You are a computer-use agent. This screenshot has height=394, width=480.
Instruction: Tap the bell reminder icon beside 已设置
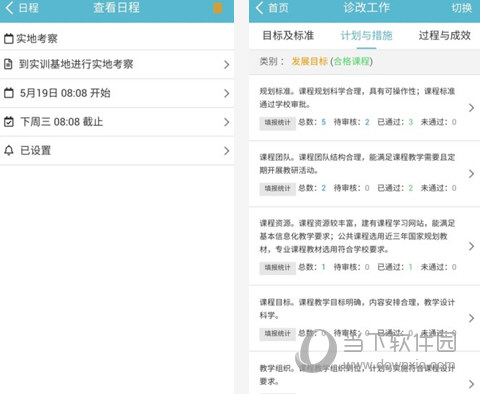(x=9, y=151)
